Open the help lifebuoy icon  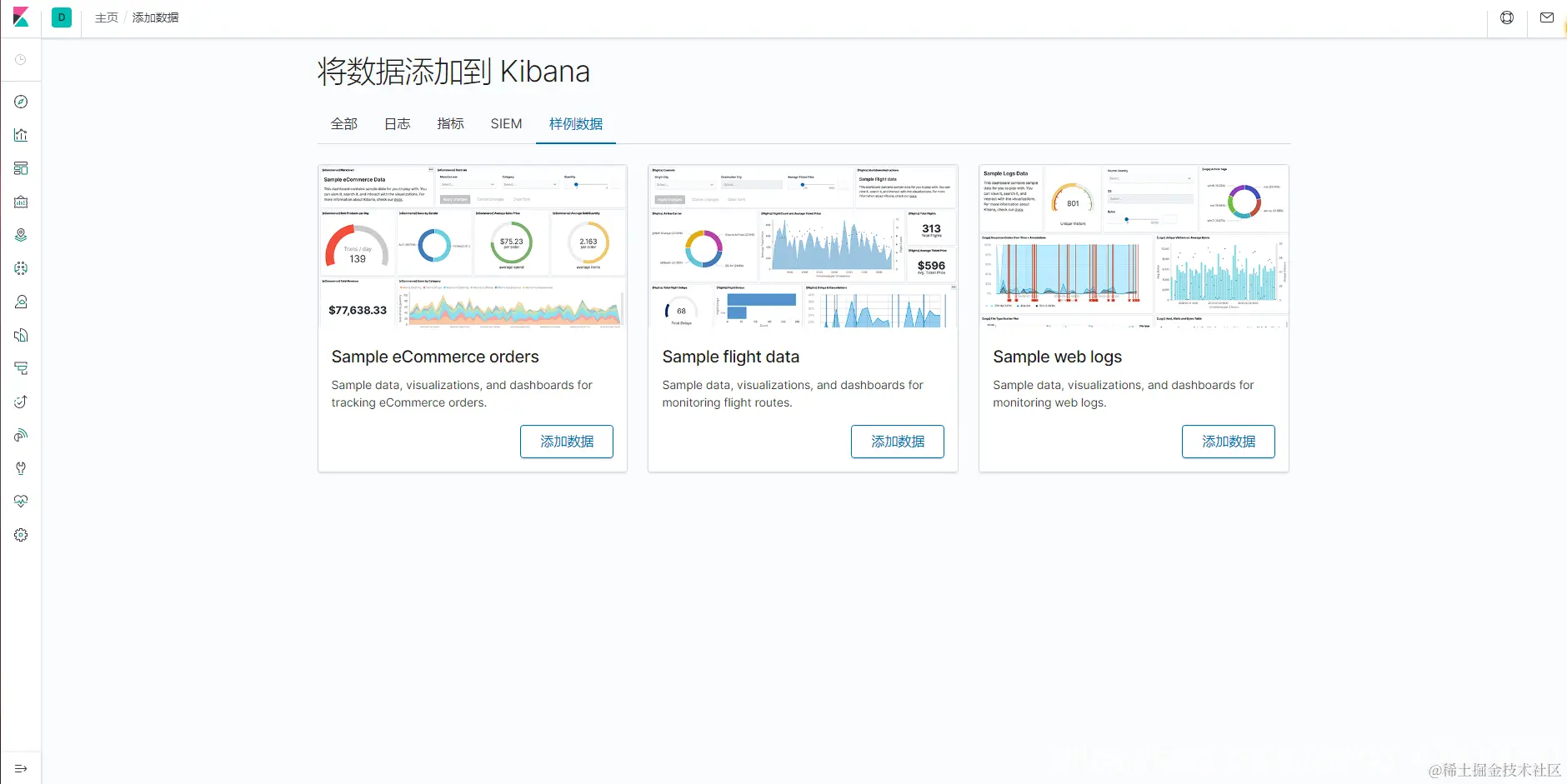click(1507, 17)
